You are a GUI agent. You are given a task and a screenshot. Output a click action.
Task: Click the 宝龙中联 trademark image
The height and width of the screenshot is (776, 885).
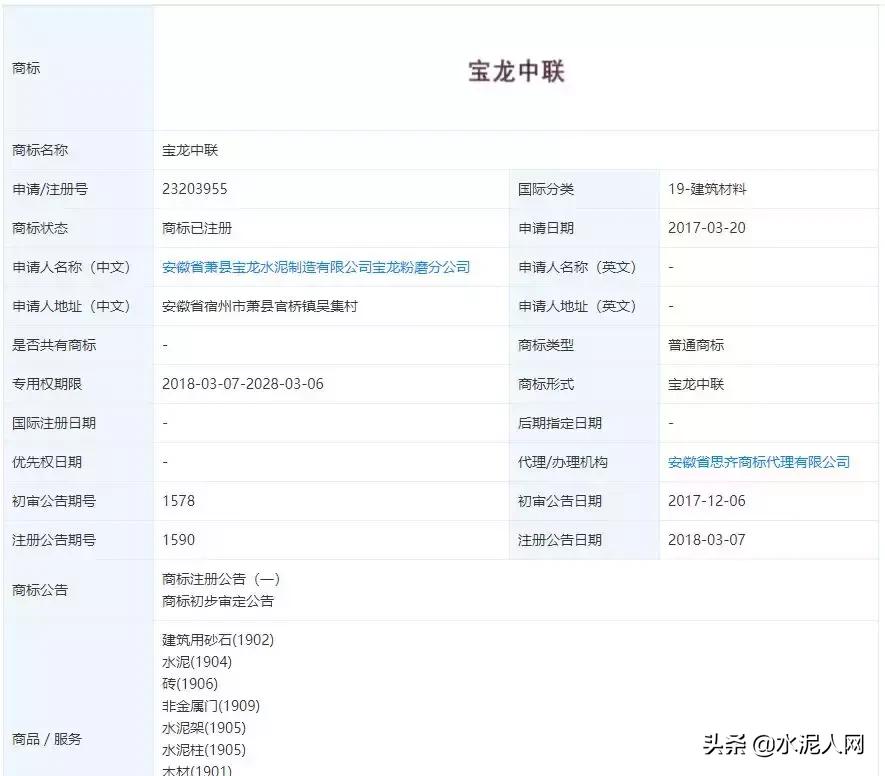click(516, 71)
